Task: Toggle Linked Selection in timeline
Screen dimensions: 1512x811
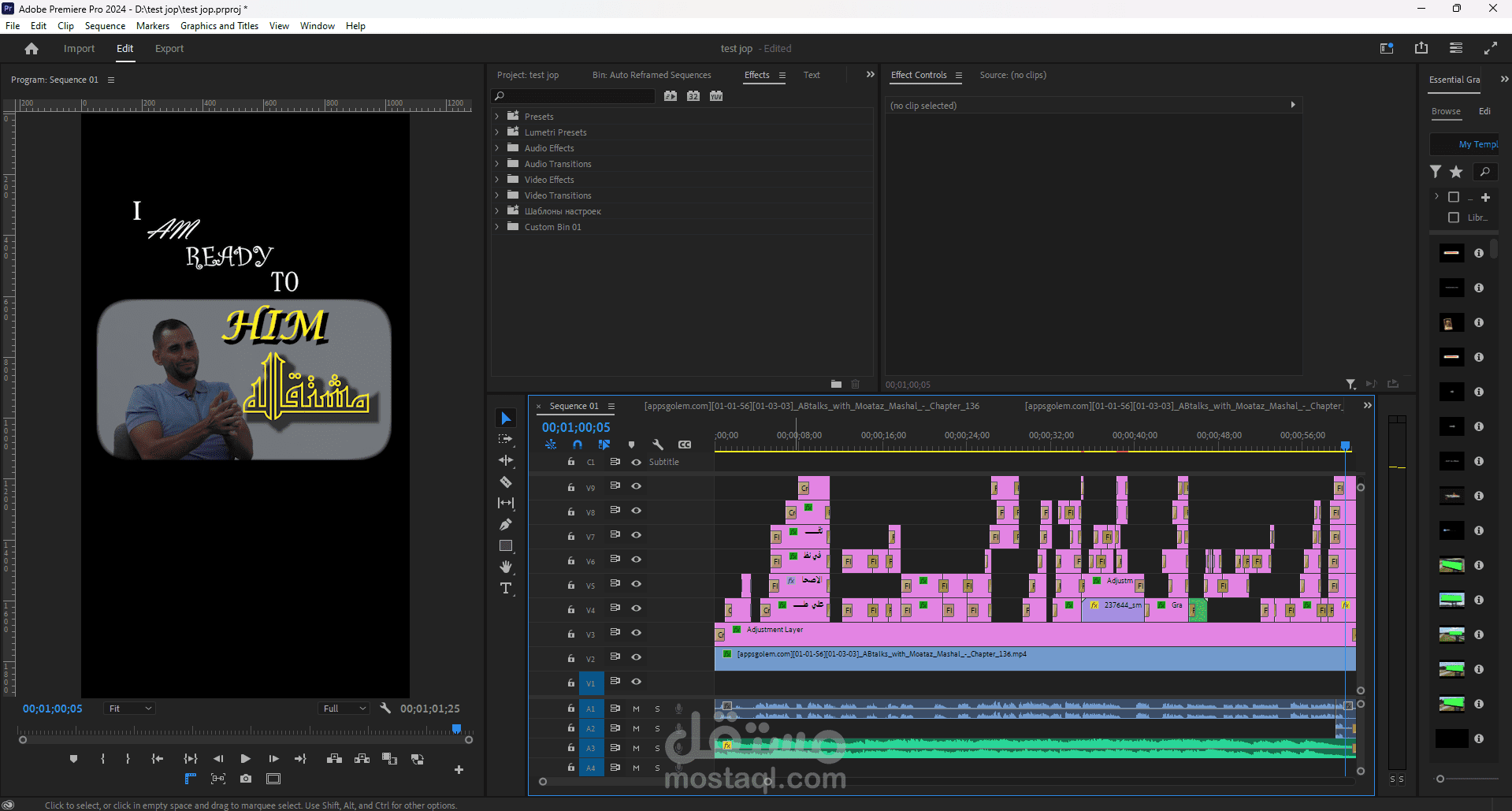Action: coord(604,445)
